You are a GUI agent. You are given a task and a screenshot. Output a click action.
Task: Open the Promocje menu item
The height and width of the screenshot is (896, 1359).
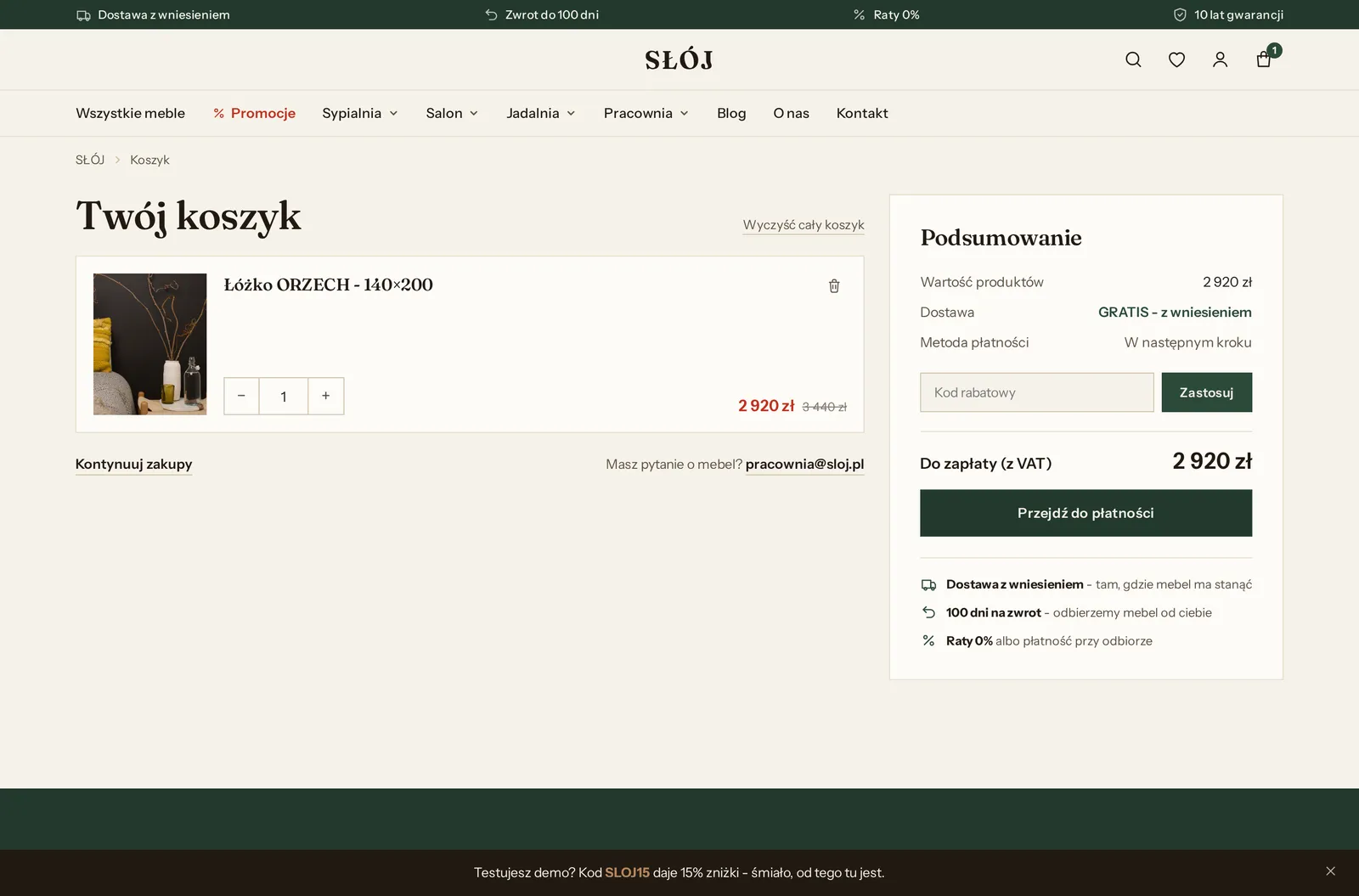pyautogui.click(x=254, y=113)
